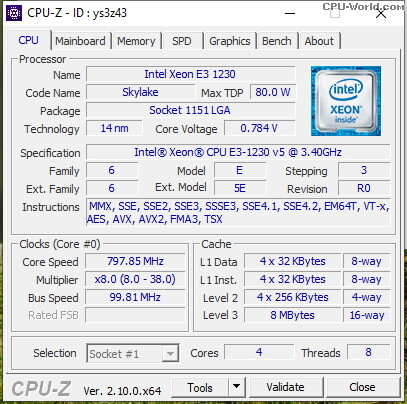Screen dimensions: 407x404
Task: Show the About tab
Action: click(319, 41)
